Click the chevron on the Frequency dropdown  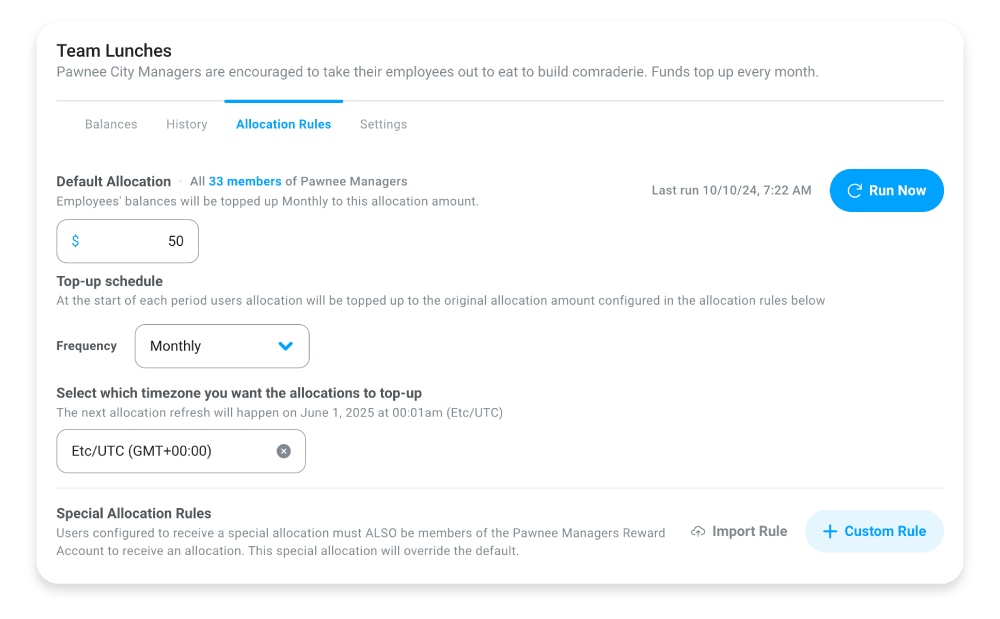(x=287, y=346)
